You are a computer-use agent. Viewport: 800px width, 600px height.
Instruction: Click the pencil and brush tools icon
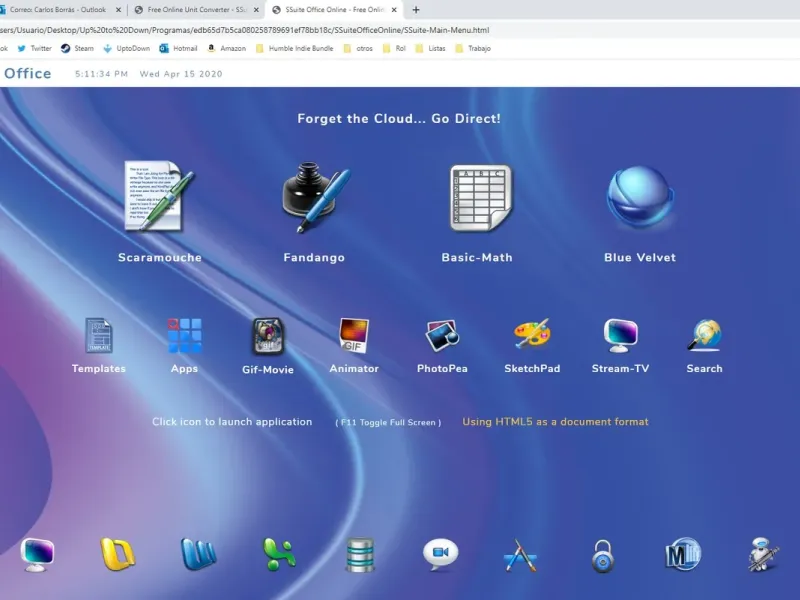pyautogui.click(x=520, y=556)
